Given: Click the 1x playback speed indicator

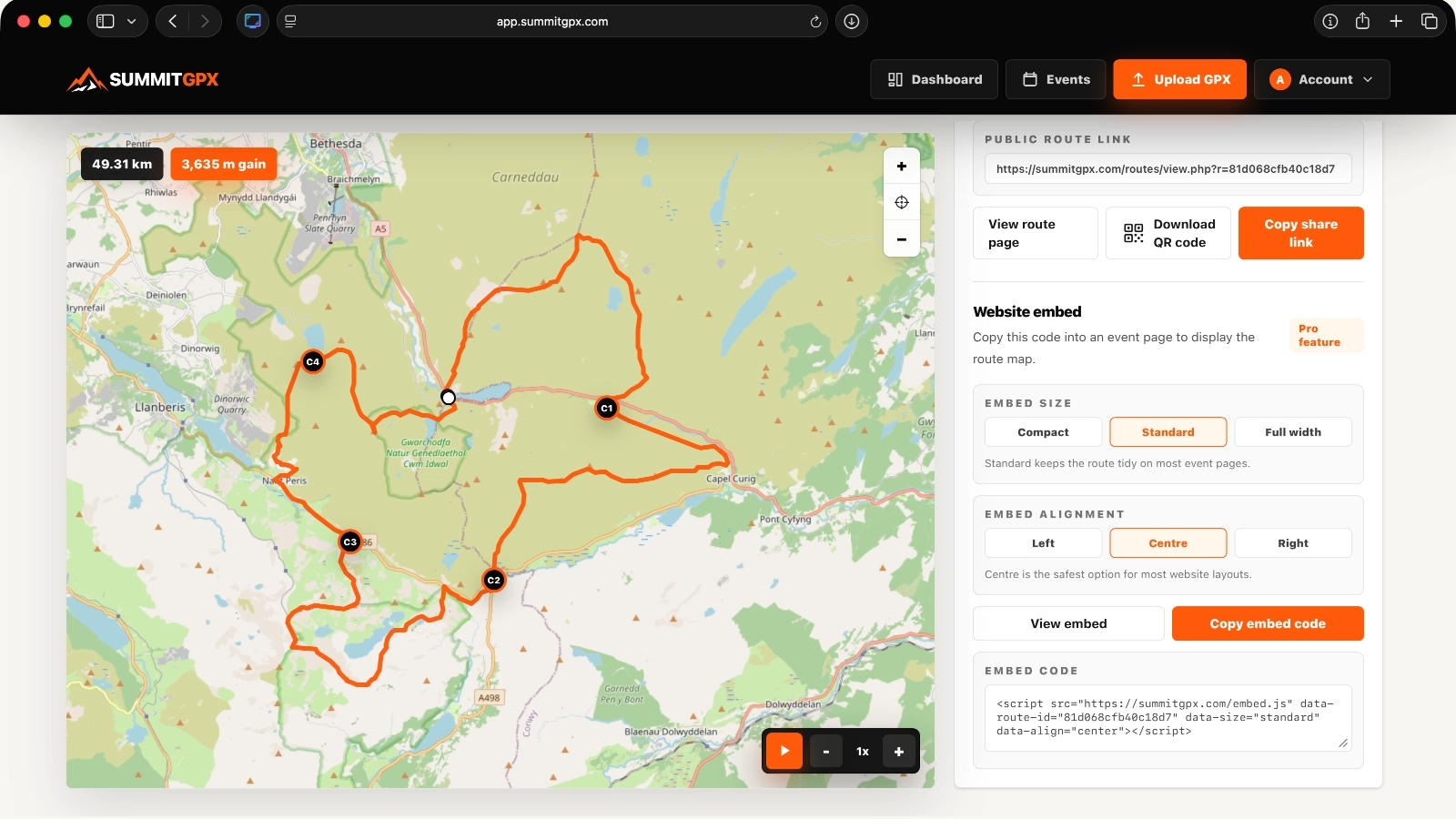Looking at the screenshot, I should 863,752.
